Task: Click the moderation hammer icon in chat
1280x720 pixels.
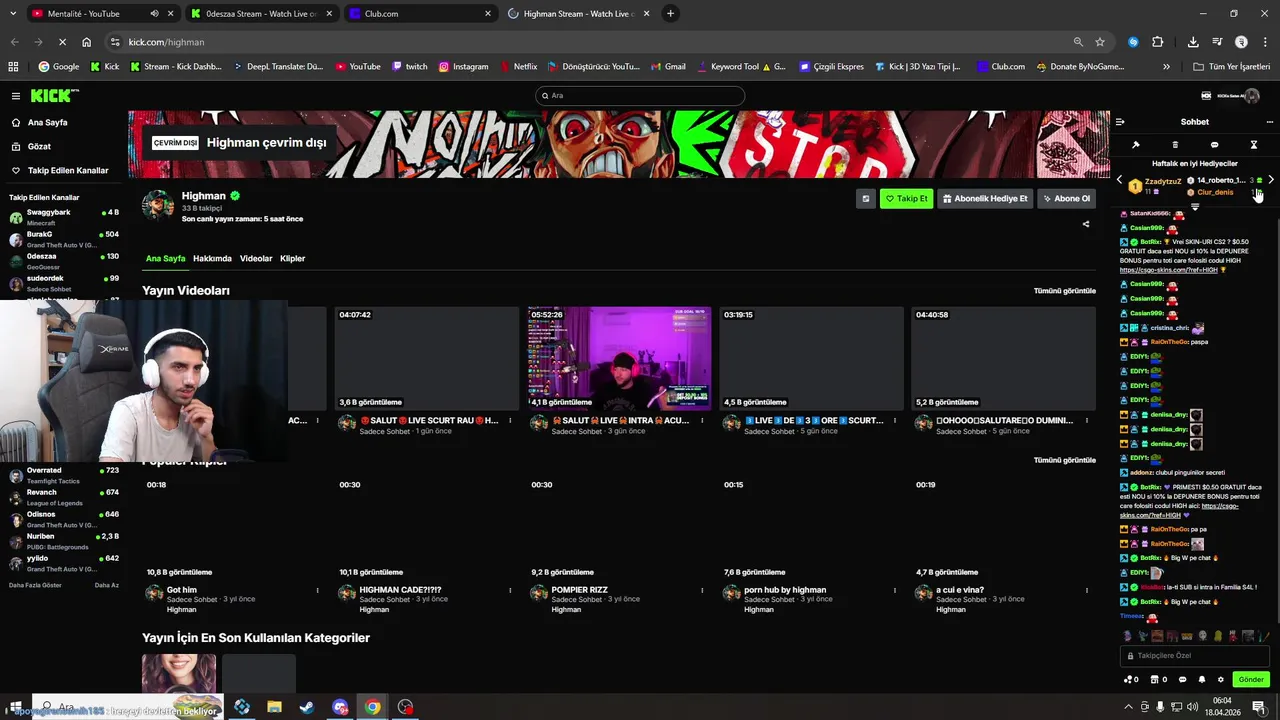Action: pyautogui.click(x=1136, y=145)
